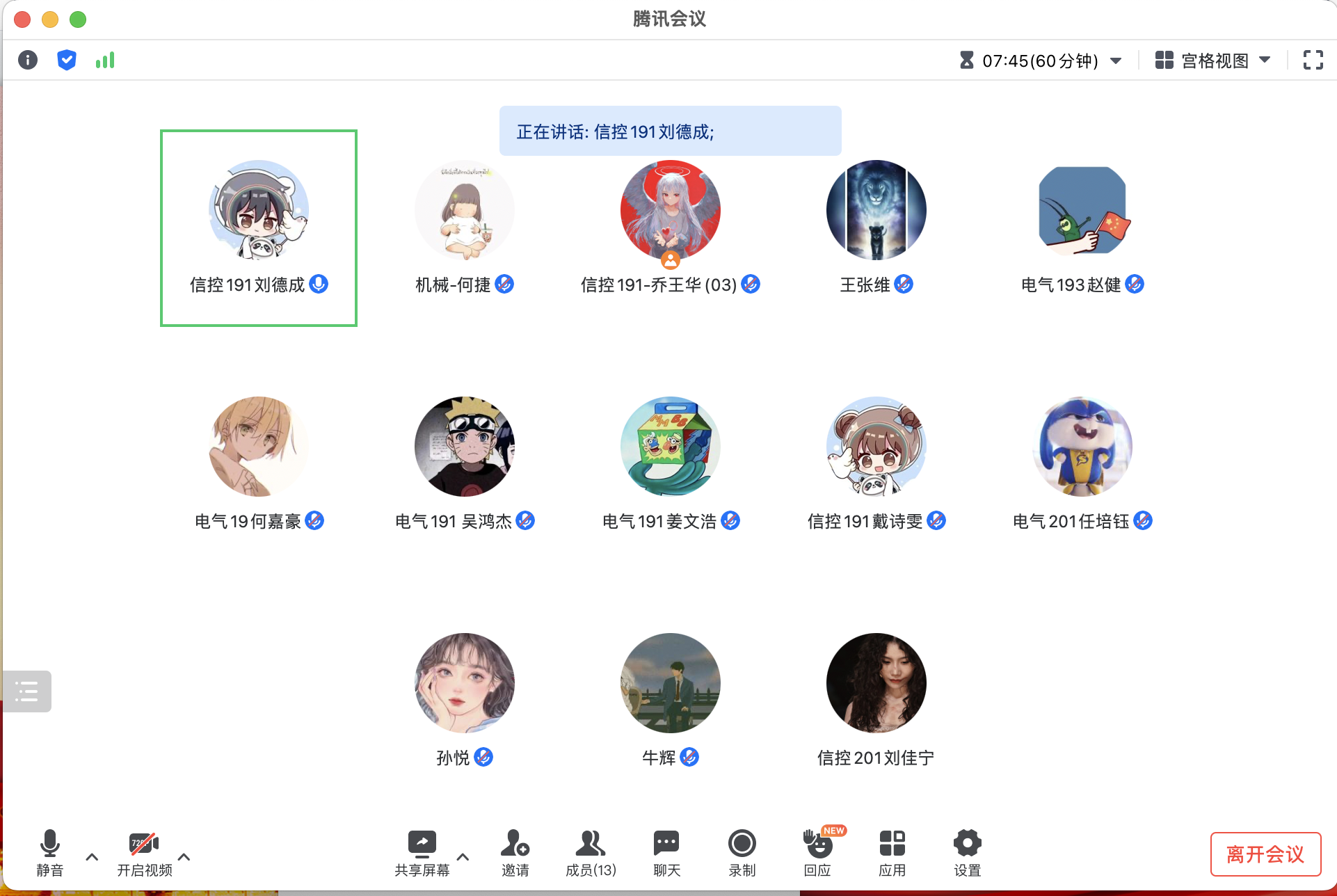This screenshot has width=1337, height=896.
Task: Open the 应用 apps icon
Action: tap(892, 851)
